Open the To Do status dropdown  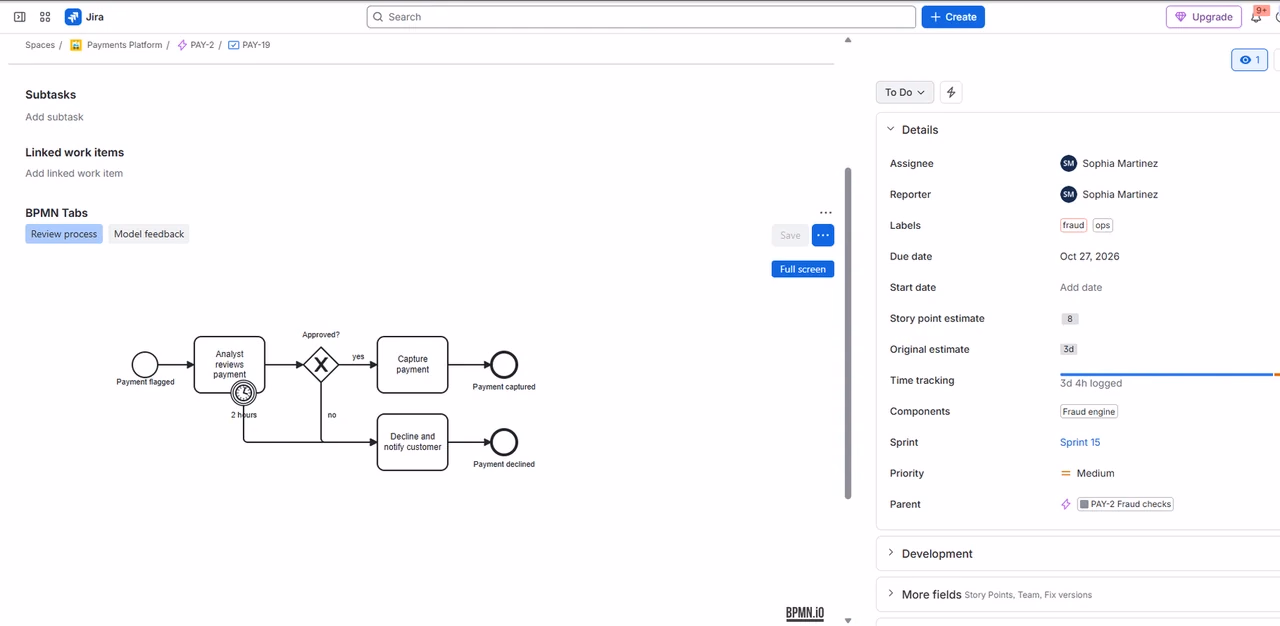[x=905, y=92]
